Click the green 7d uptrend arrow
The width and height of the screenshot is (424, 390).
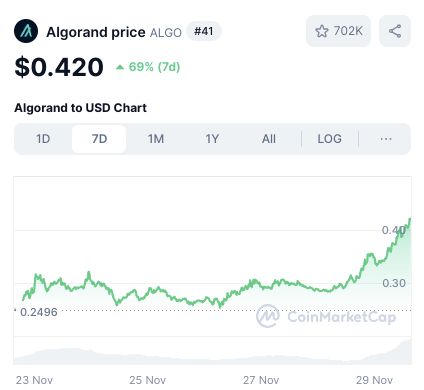pyautogui.click(x=120, y=68)
